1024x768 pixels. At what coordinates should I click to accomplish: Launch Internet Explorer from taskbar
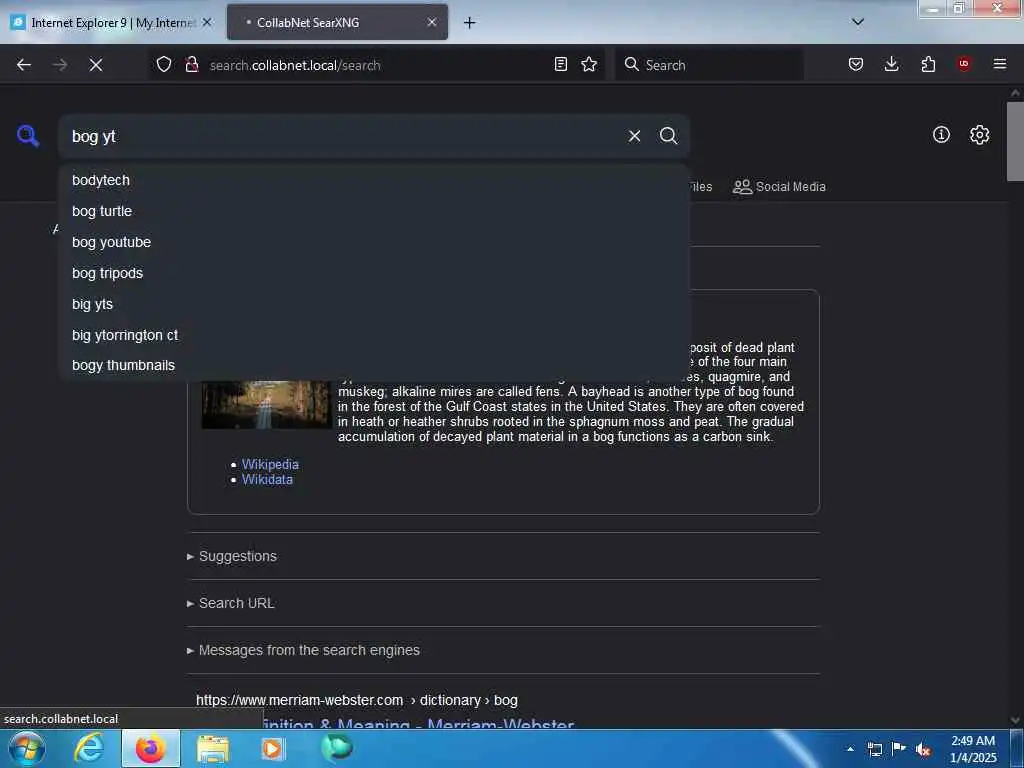click(89, 748)
